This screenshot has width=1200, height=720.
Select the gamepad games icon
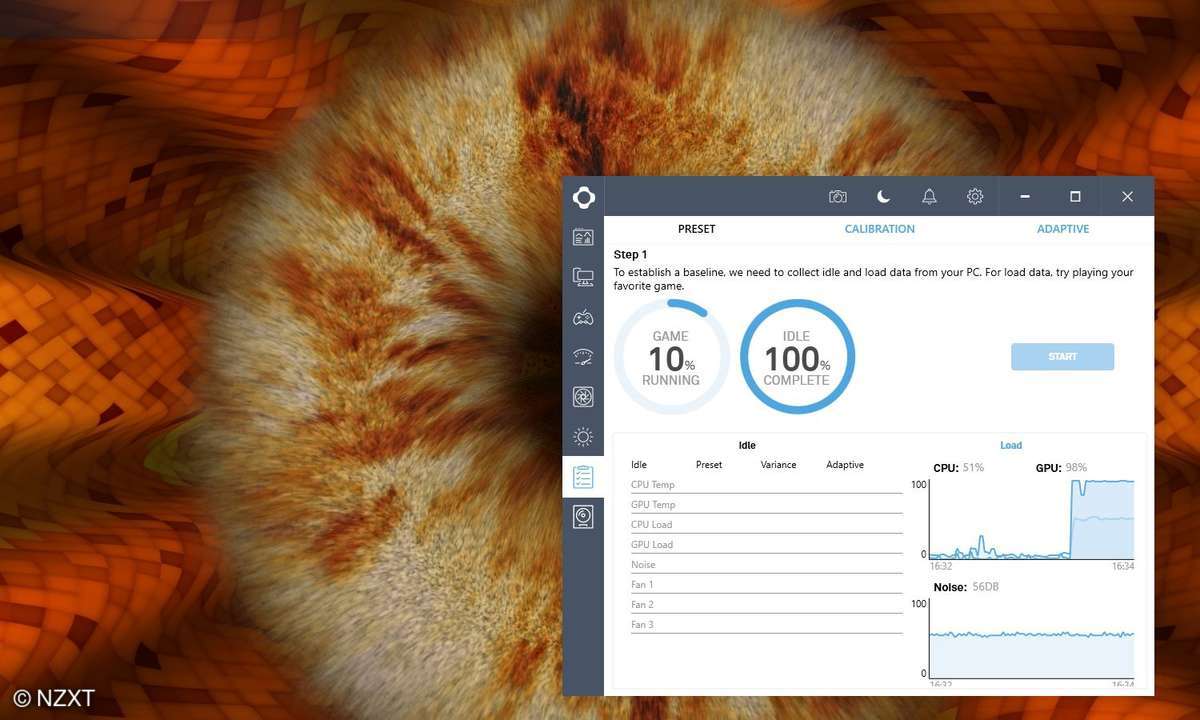pyautogui.click(x=583, y=317)
